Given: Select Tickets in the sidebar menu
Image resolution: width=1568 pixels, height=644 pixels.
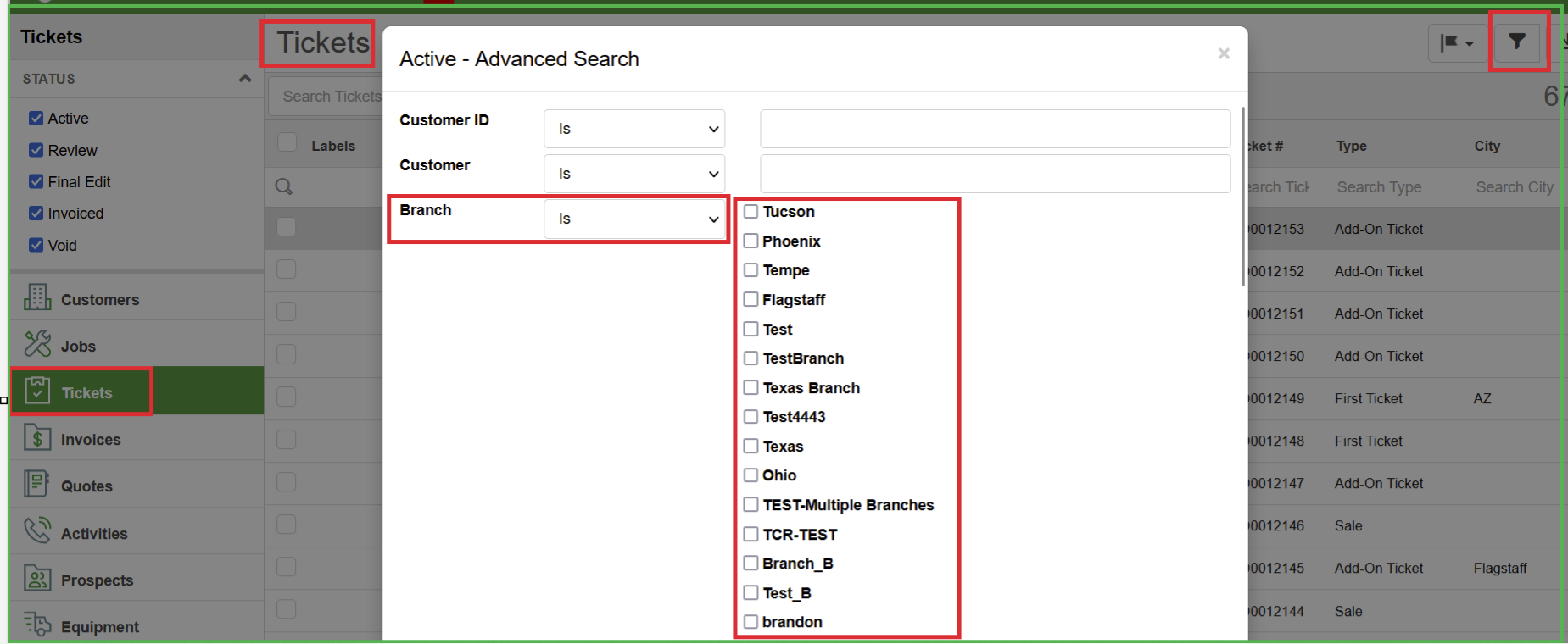Looking at the screenshot, I should [x=86, y=392].
